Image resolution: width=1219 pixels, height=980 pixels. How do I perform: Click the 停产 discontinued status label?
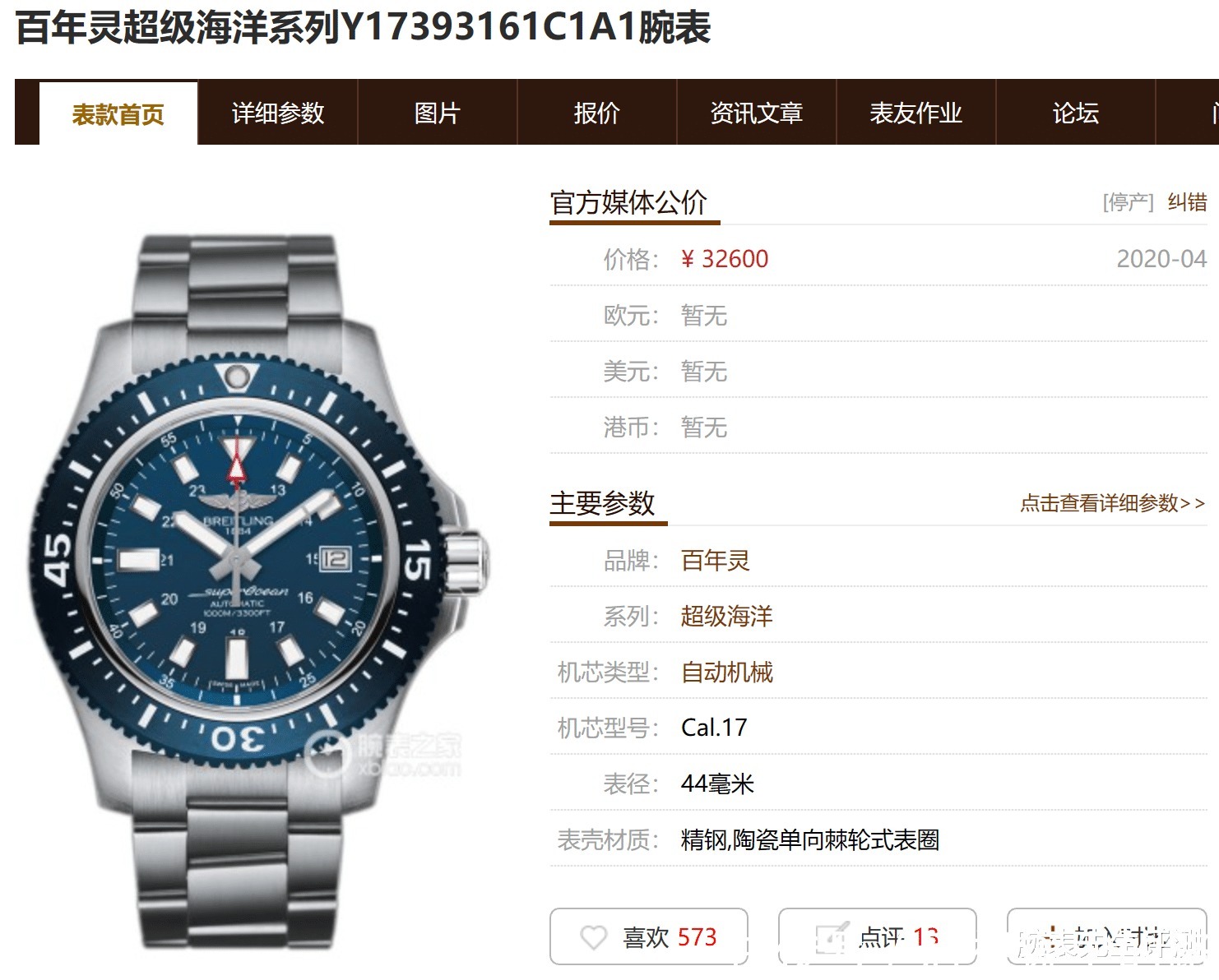(1129, 202)
